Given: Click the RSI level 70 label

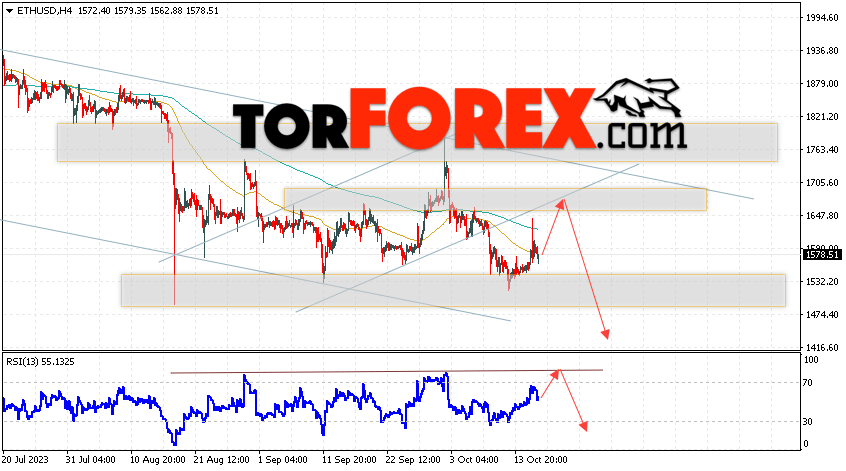Looking at the screenshot, I should pos(807,383).
